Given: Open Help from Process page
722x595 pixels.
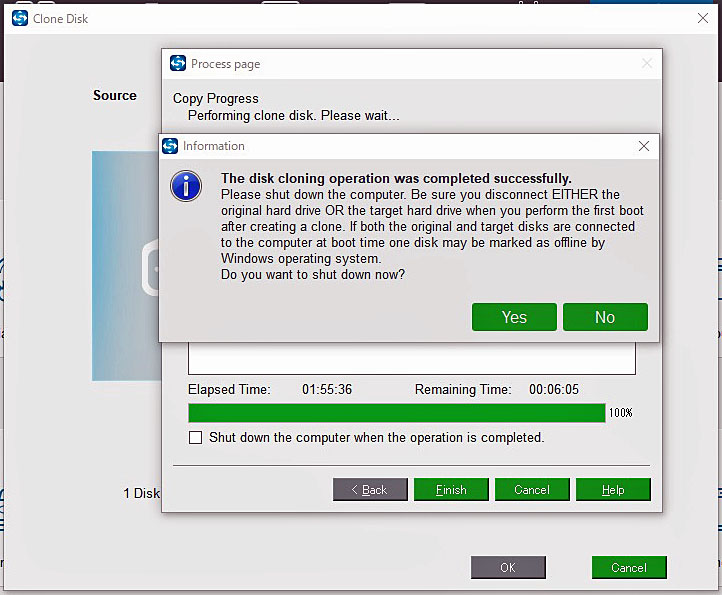Looking at the screenshot, I should [x=613, y=490].
